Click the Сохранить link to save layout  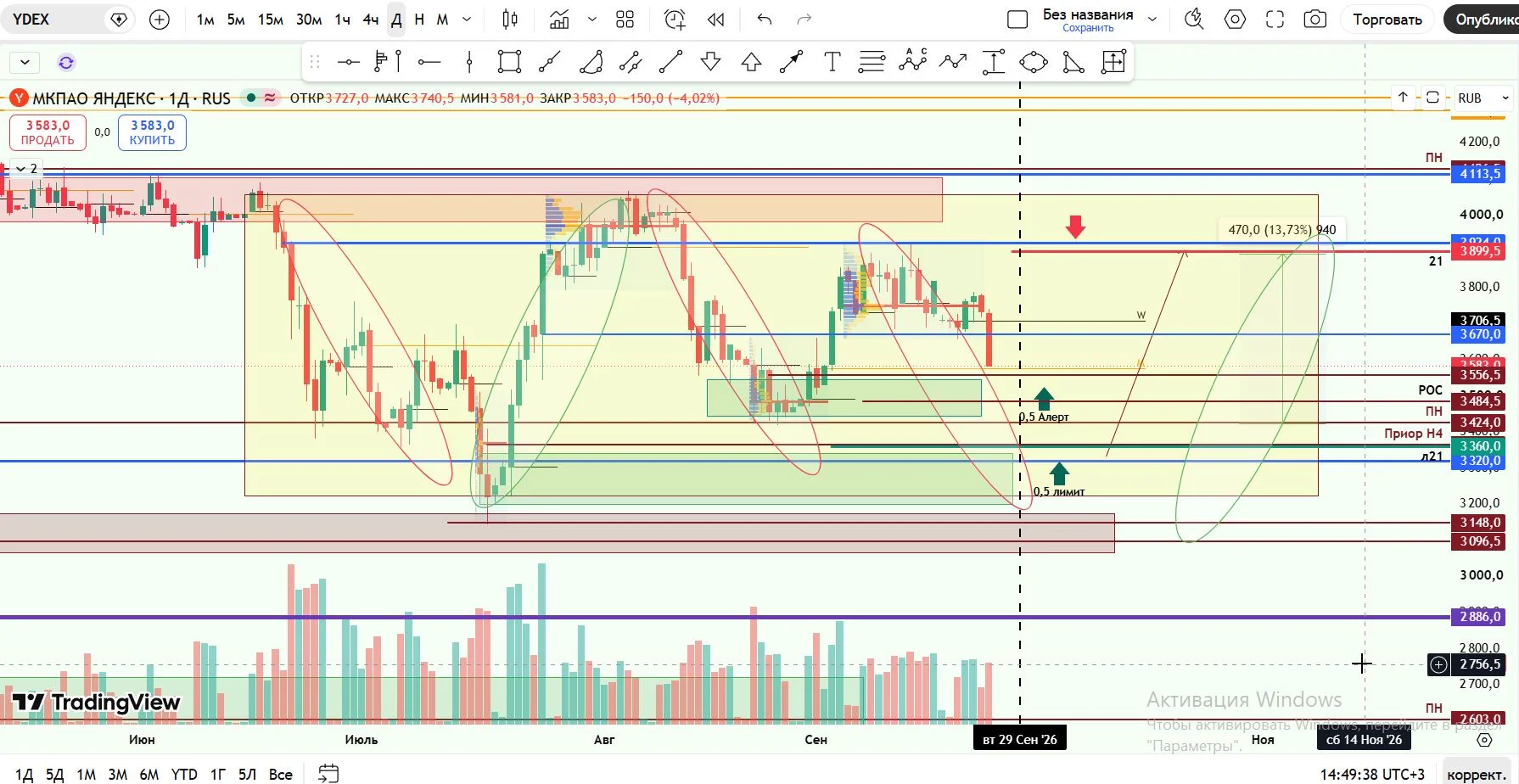(x=1088, y=28)
